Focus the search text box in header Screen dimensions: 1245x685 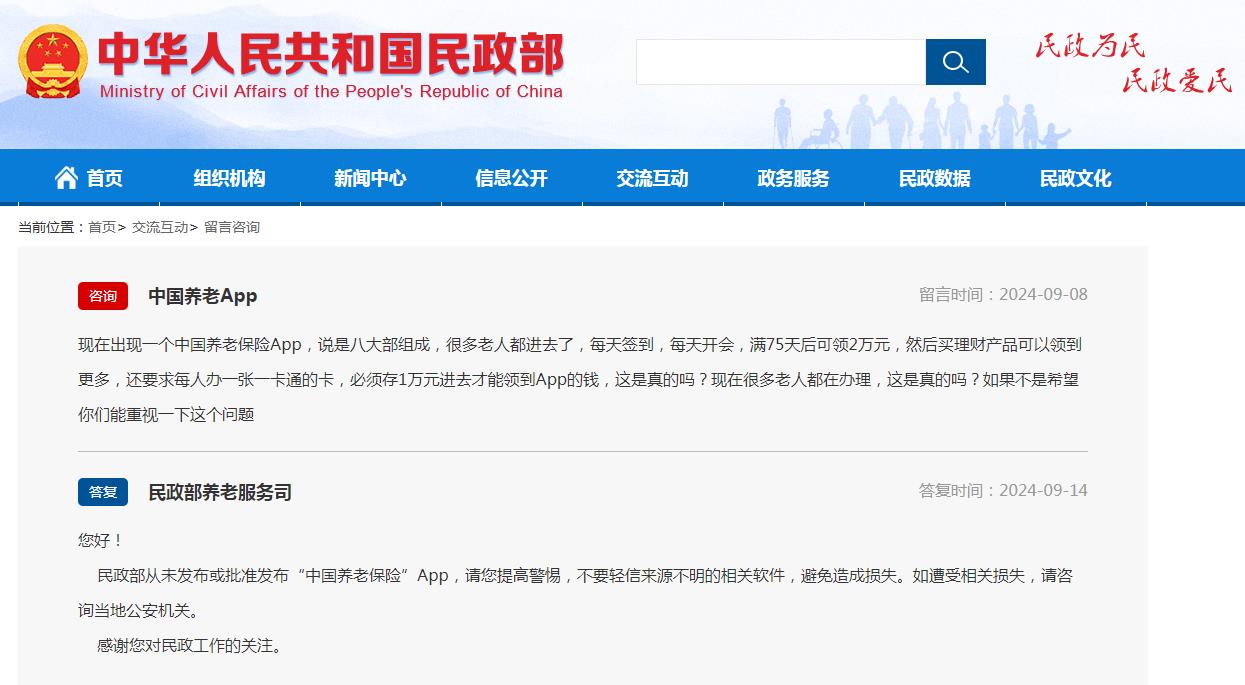pyautogui.click(x=780, y=62)
